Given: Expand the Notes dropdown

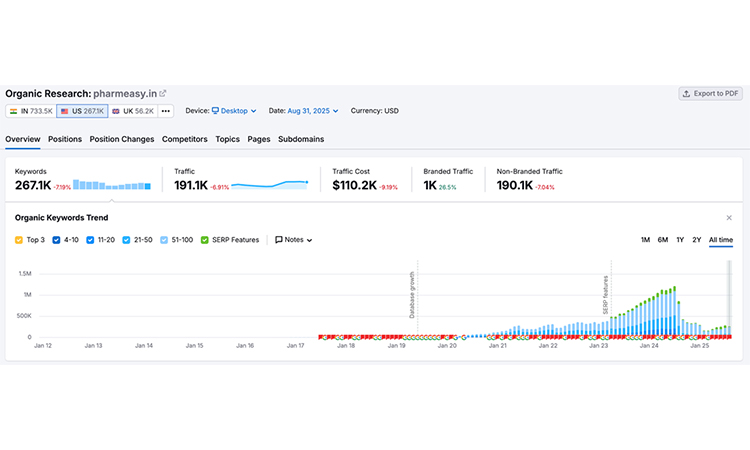Looking at the screenshot, I should click(294, 240).
